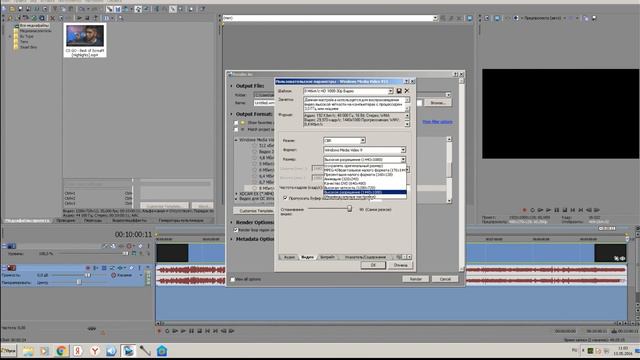Open Chrome from the taskbar

(x=61, y=351)
